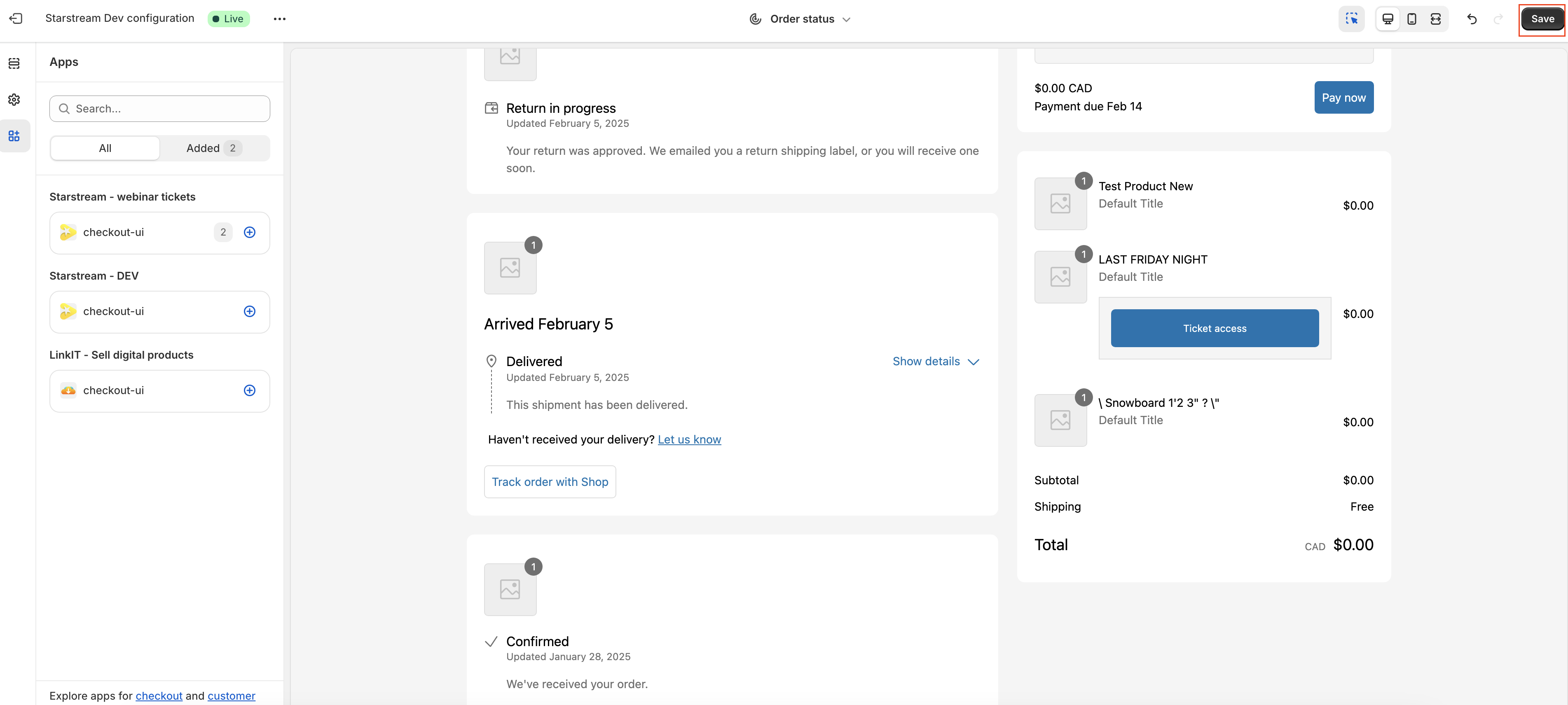Expand Show details for delivered shipment
Screen dimensions: 1568x705
(936, 361)
